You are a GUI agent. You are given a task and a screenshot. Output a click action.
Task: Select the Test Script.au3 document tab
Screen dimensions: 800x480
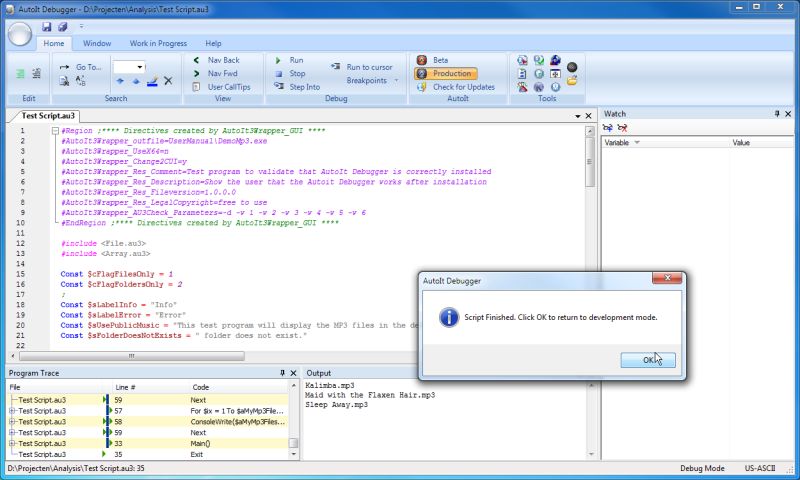pyautogui.click(x=47, y=116)
